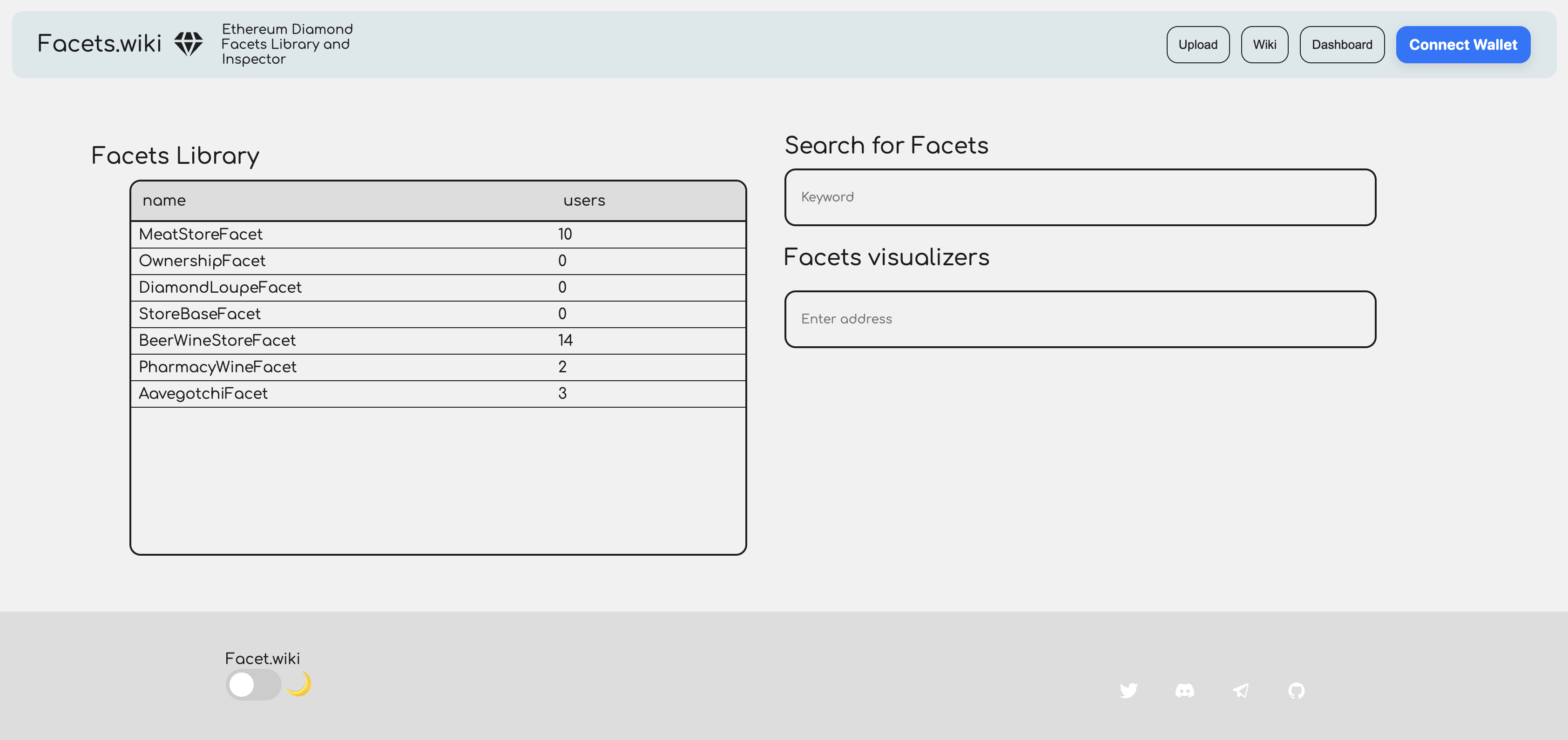Open the Twitter footer icon
This screenshot has width=1568, height=740.
[x=1128, y=690]
